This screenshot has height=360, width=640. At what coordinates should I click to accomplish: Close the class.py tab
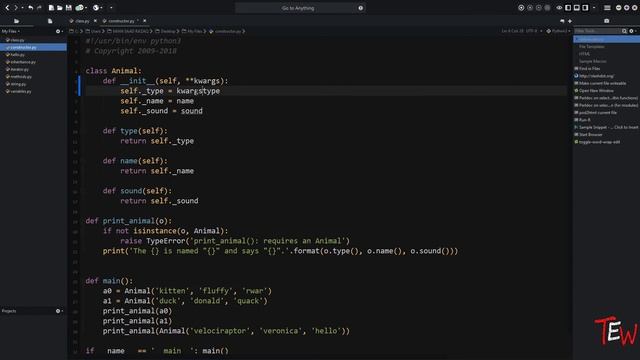[x=96, y=21]
